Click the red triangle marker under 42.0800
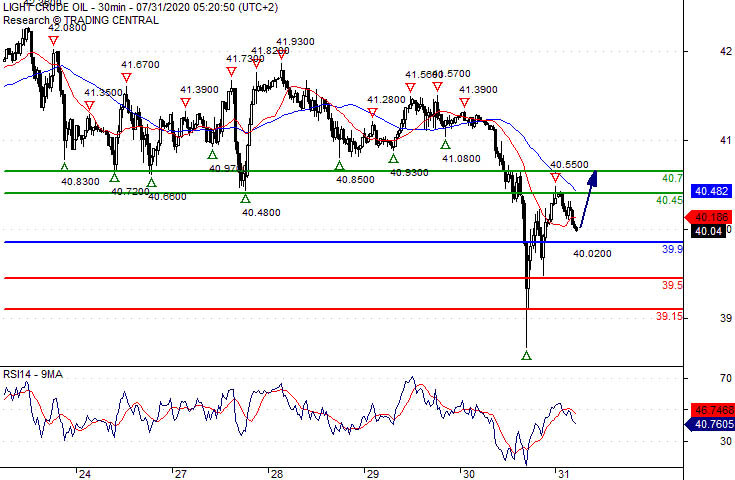The image size is (735, 480). point(53,41)
